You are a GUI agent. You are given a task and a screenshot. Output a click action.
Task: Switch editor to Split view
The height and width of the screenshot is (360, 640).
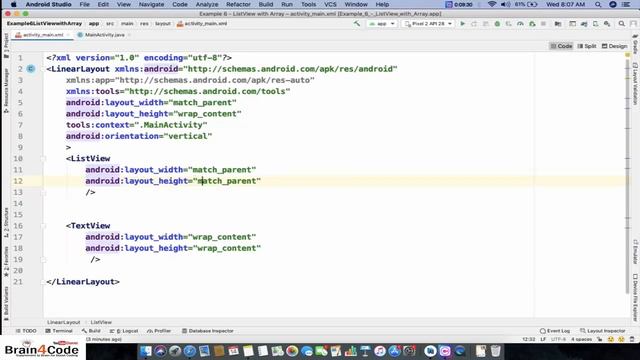[587, 46]
